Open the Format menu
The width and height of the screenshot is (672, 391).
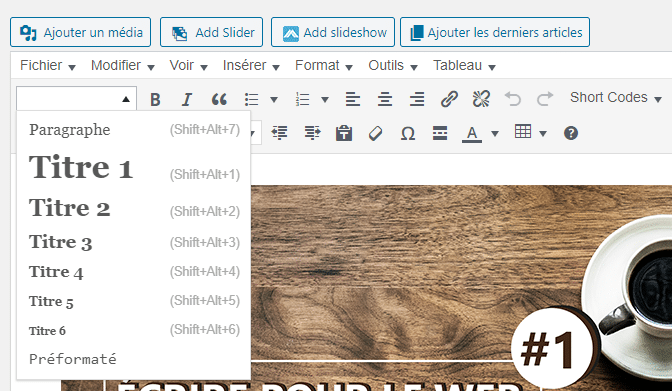(x=324, y=66)
